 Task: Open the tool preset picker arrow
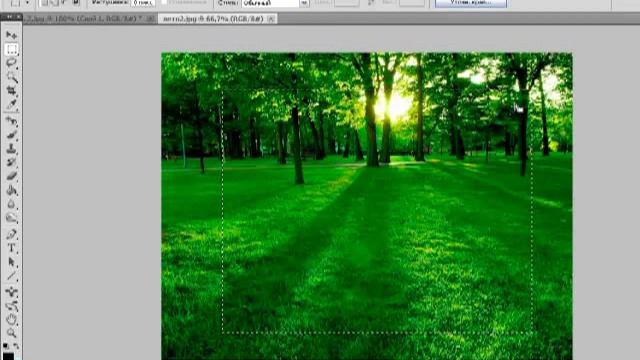click(x=27, y=3)
